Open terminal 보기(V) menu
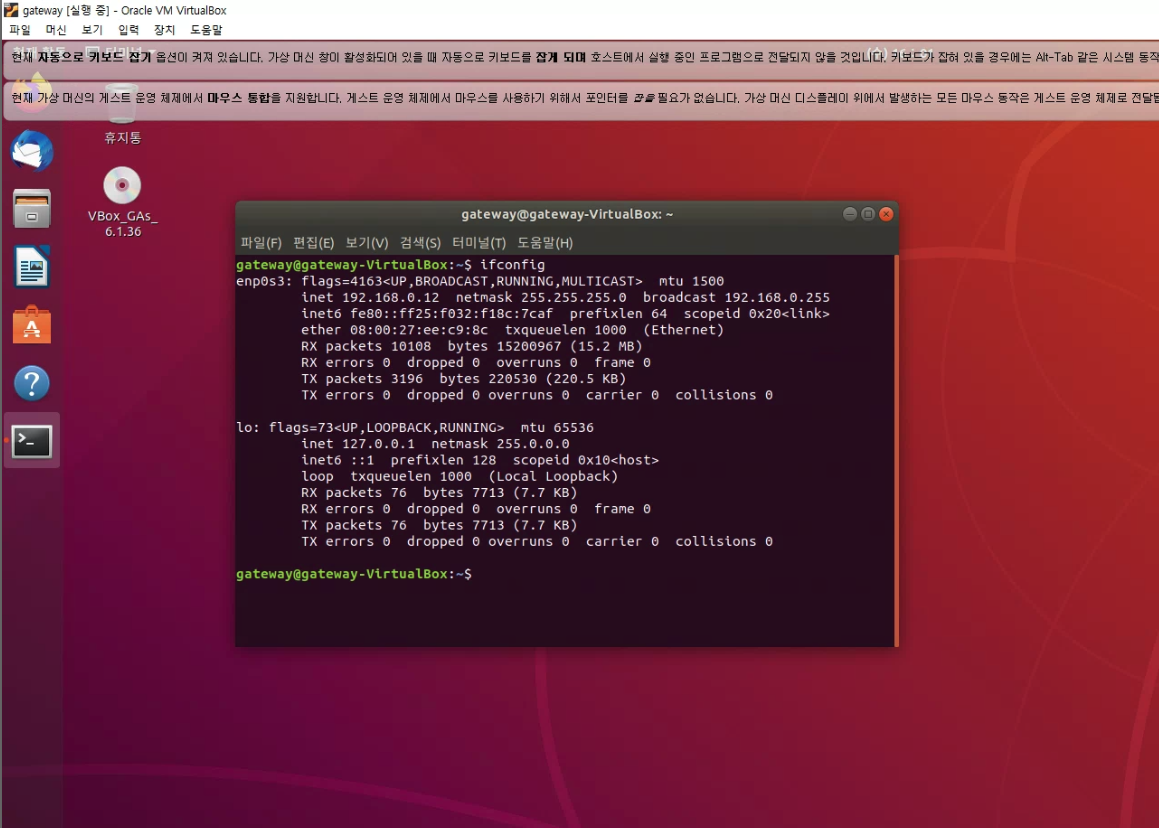This screenshot has width=1159, height=828. [367, 242]
